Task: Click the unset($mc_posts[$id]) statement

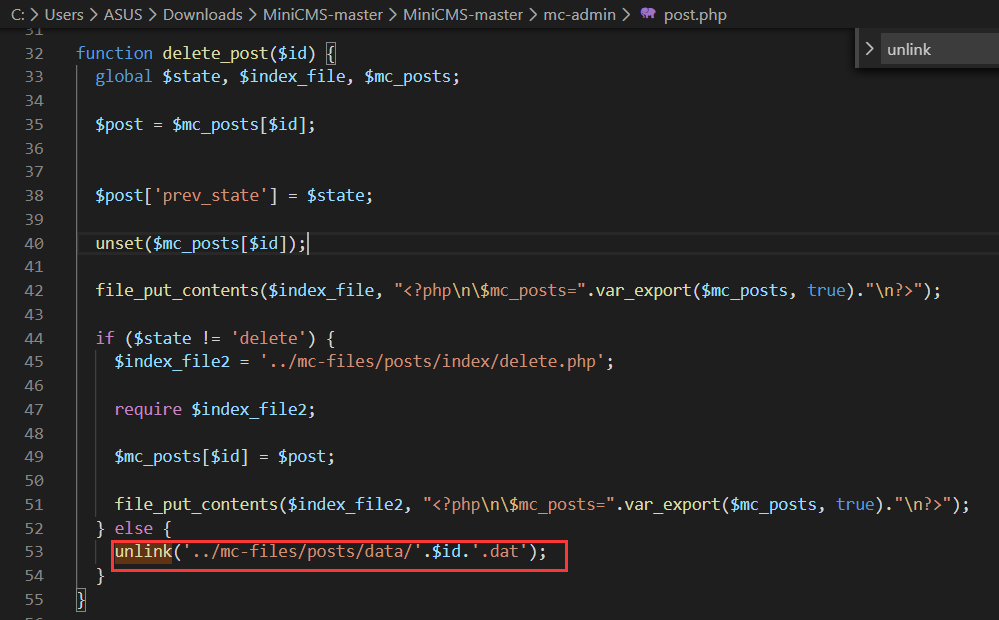Action: click(201, 243)
